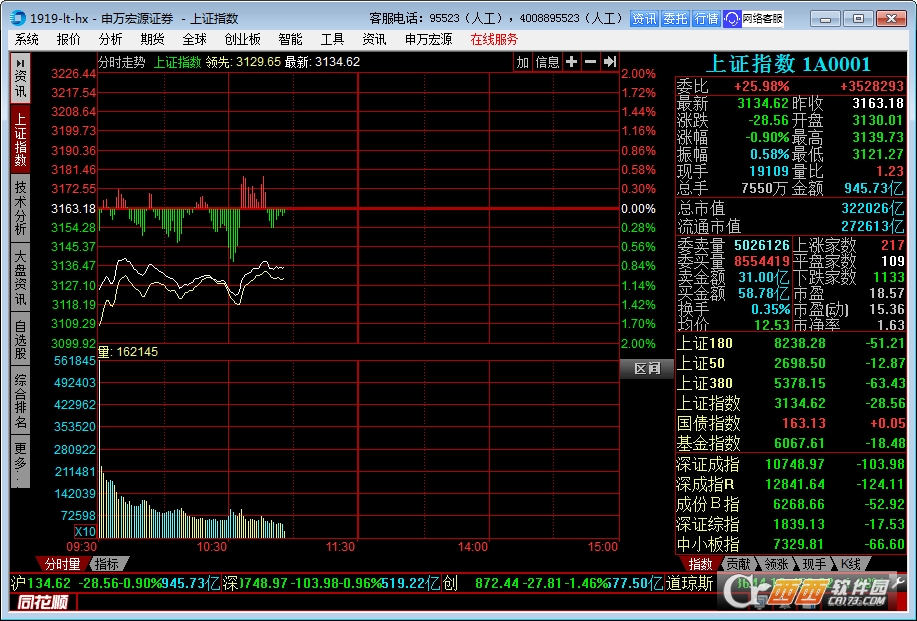Click the 道琼斯 ticker in status bar

690,583
